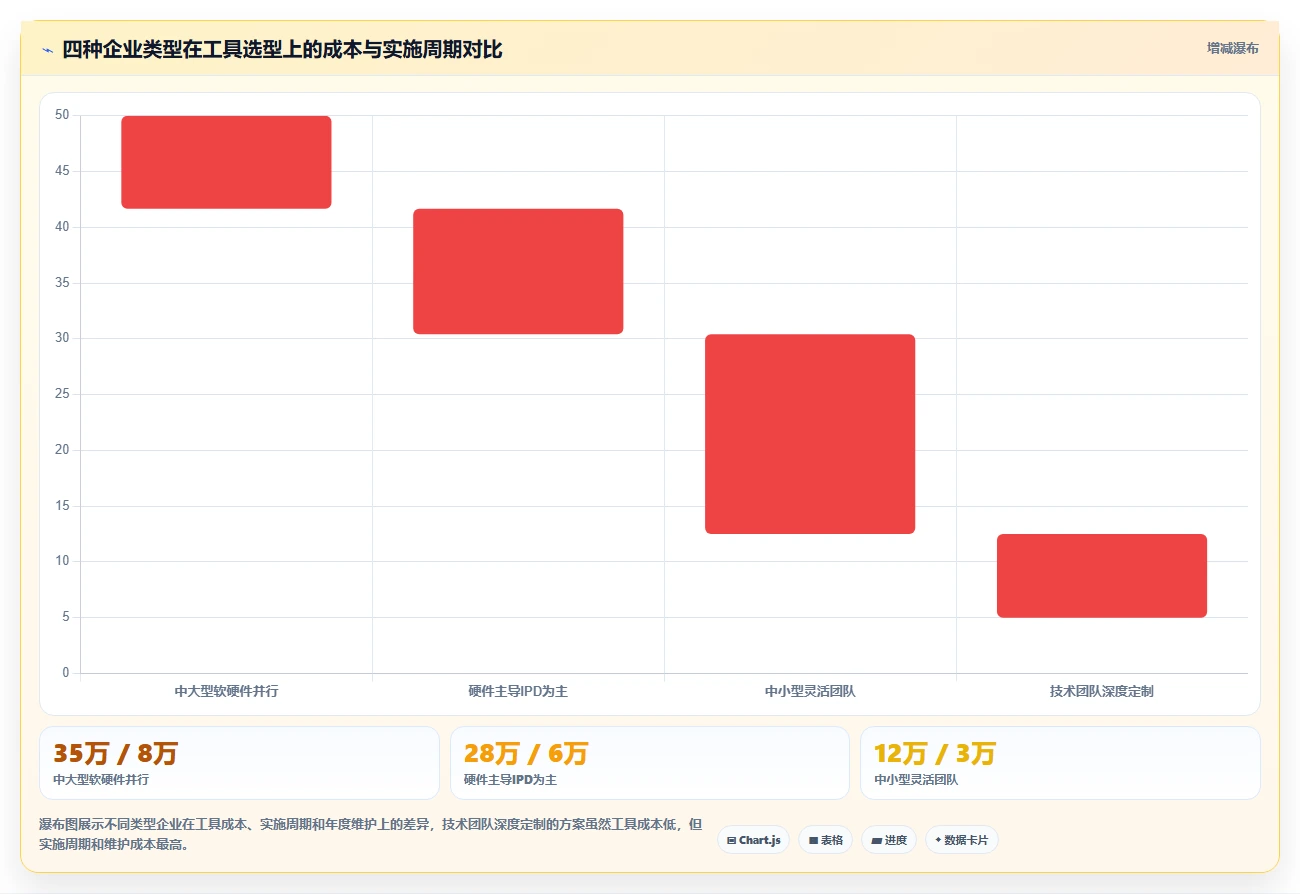The height and width of the screenshot is (894, 1300).
Task: Click the card caption 中大型软硬件并行 under 35万
Action: pyautogui.click(x=101, y=780)
